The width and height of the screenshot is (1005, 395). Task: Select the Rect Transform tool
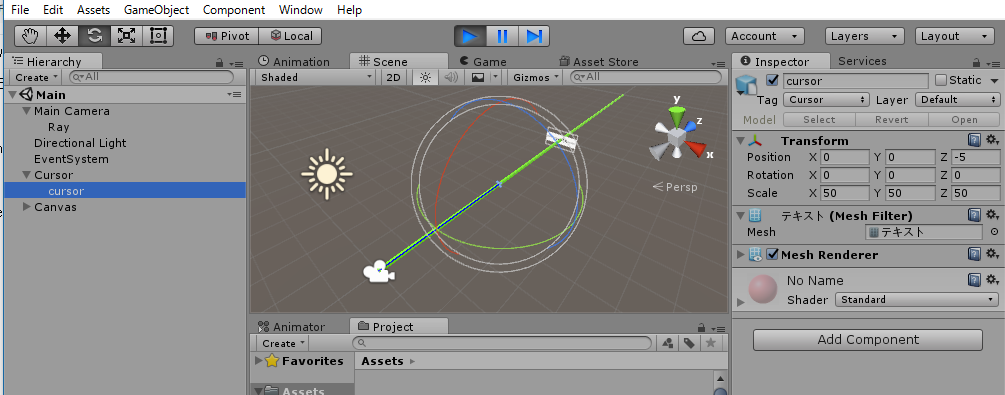coord(158,36)
